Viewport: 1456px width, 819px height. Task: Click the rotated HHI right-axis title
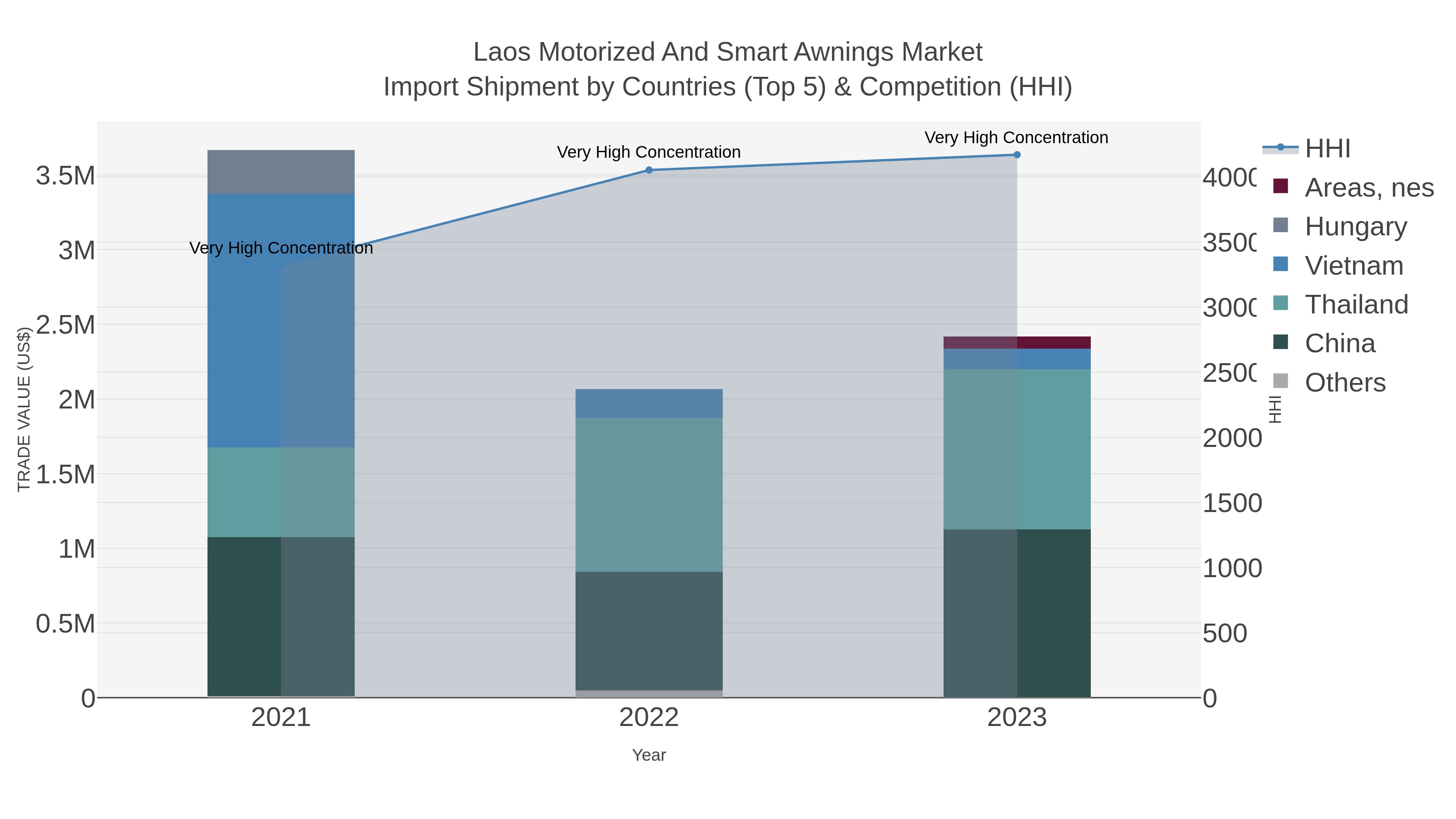[1275, 410]
